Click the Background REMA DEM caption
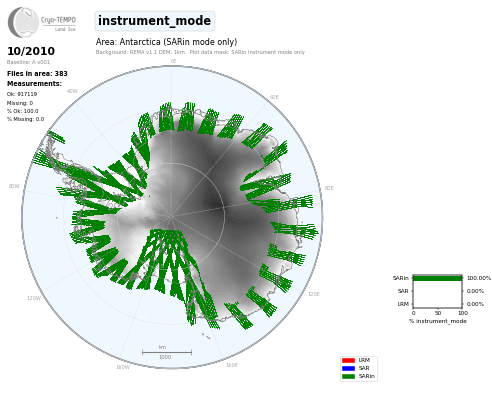Viewport: 492px width, 410px height. pos(140,52)
